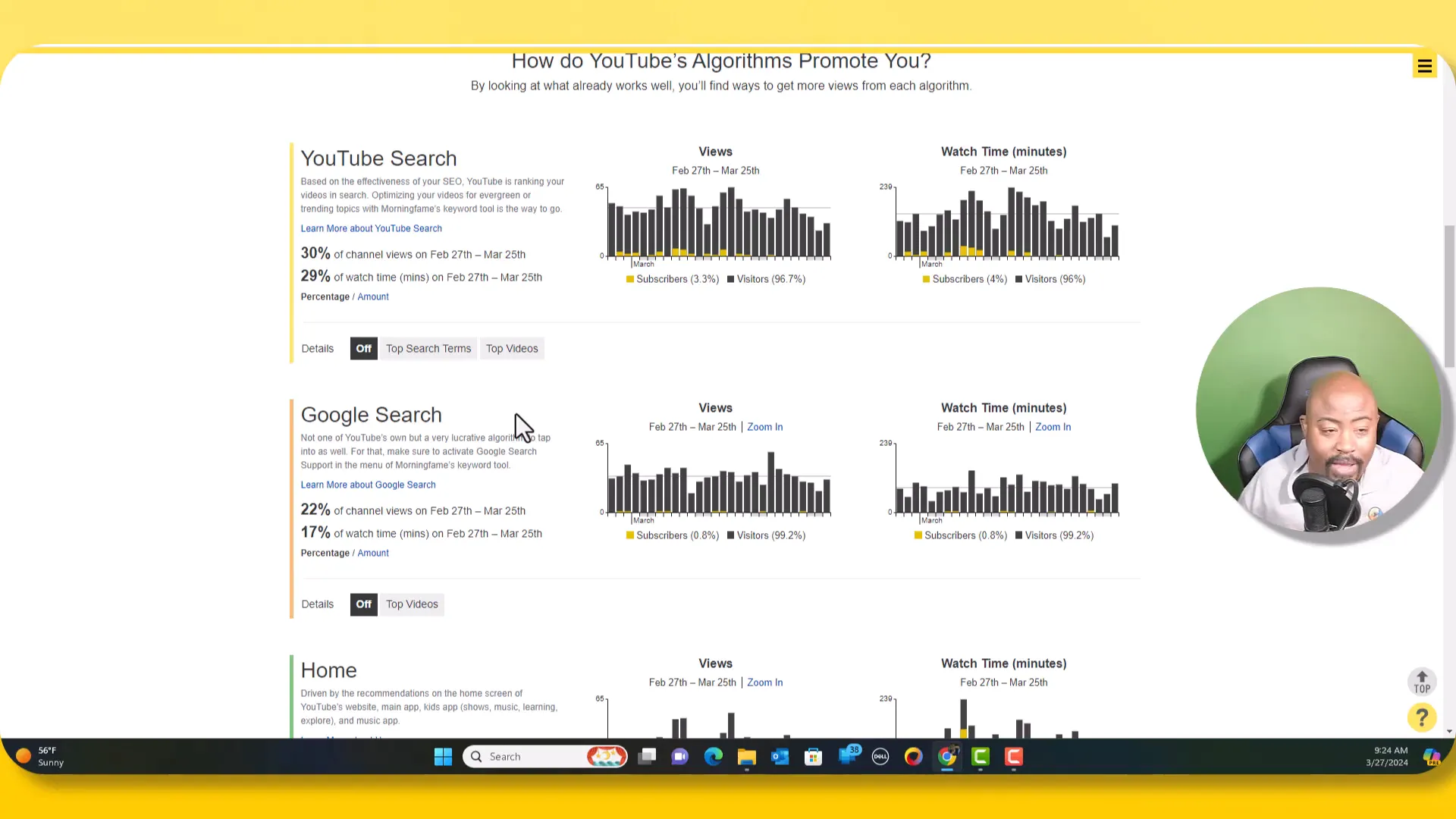The image size is (1456, 819).
Task: Toggle Visitors (96.7%) legend in YouTube Search Views
Action: pos(767,279)
